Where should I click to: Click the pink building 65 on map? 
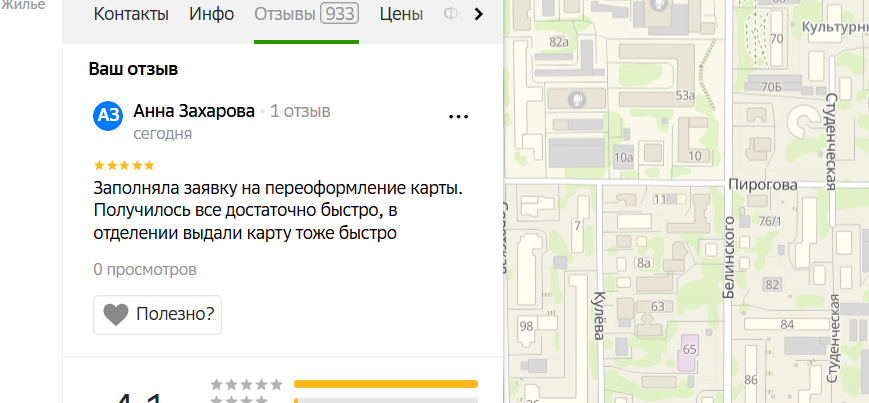click(689, 353)
